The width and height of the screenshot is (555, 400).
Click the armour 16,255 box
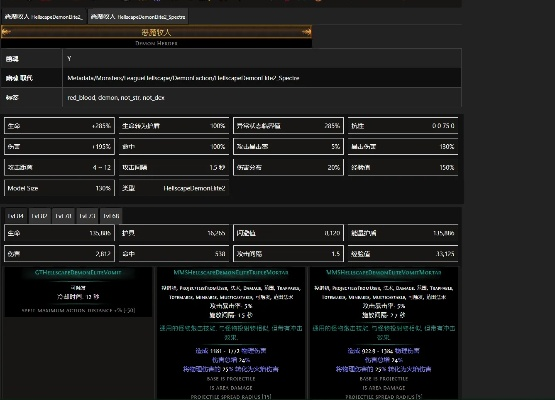click(x=174, y=233)
